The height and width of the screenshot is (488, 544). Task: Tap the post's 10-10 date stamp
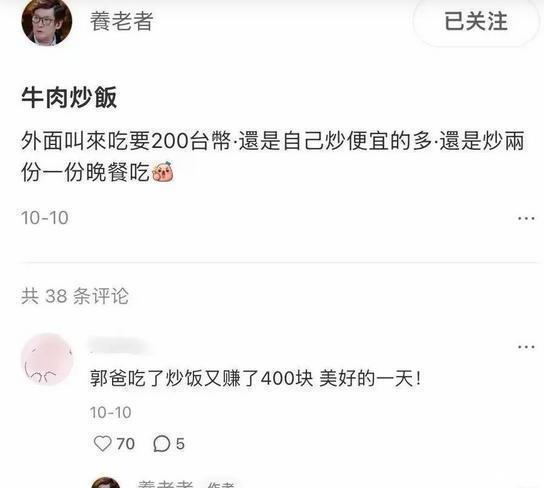click(45, 218)
